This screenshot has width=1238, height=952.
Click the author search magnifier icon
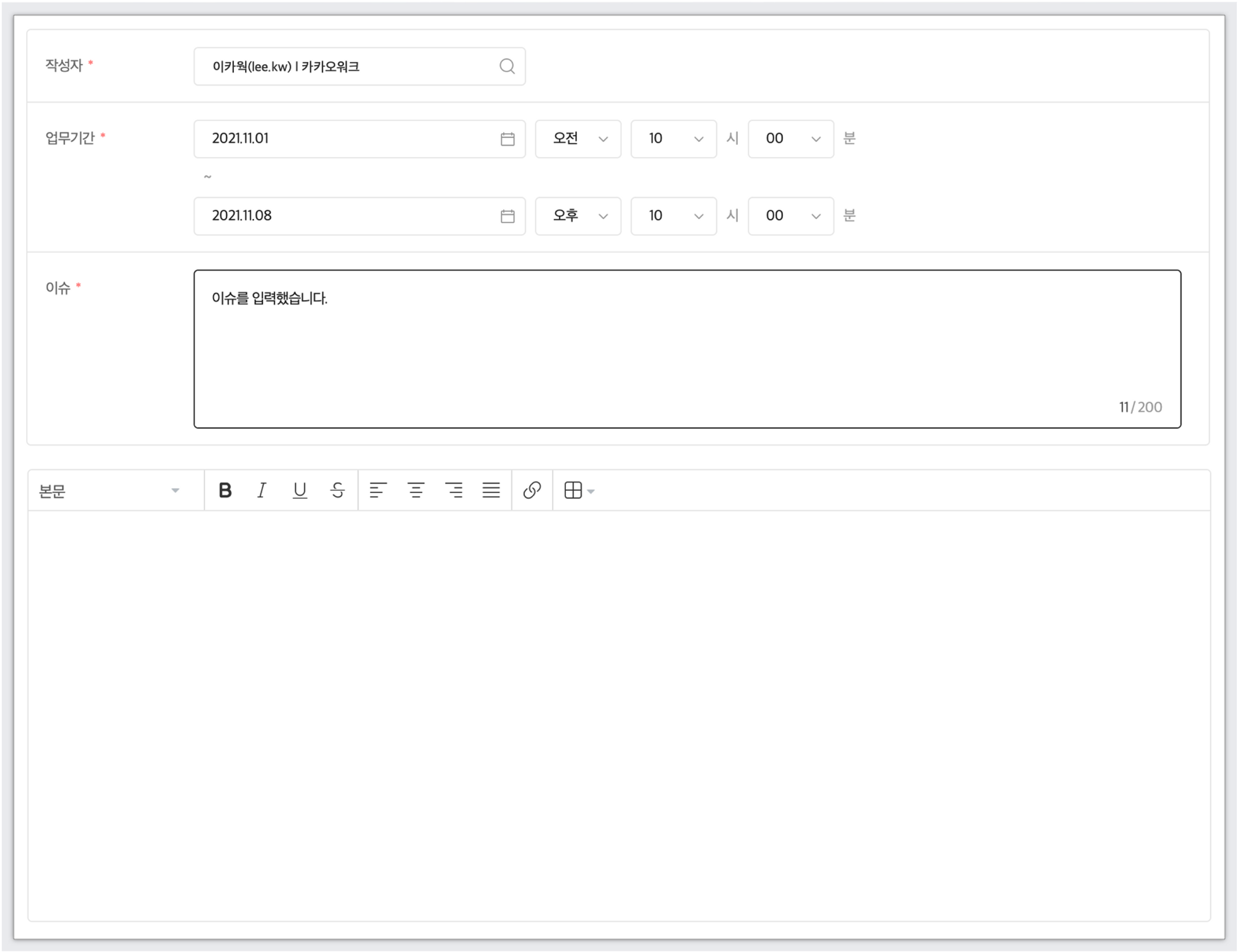[507, 66]
